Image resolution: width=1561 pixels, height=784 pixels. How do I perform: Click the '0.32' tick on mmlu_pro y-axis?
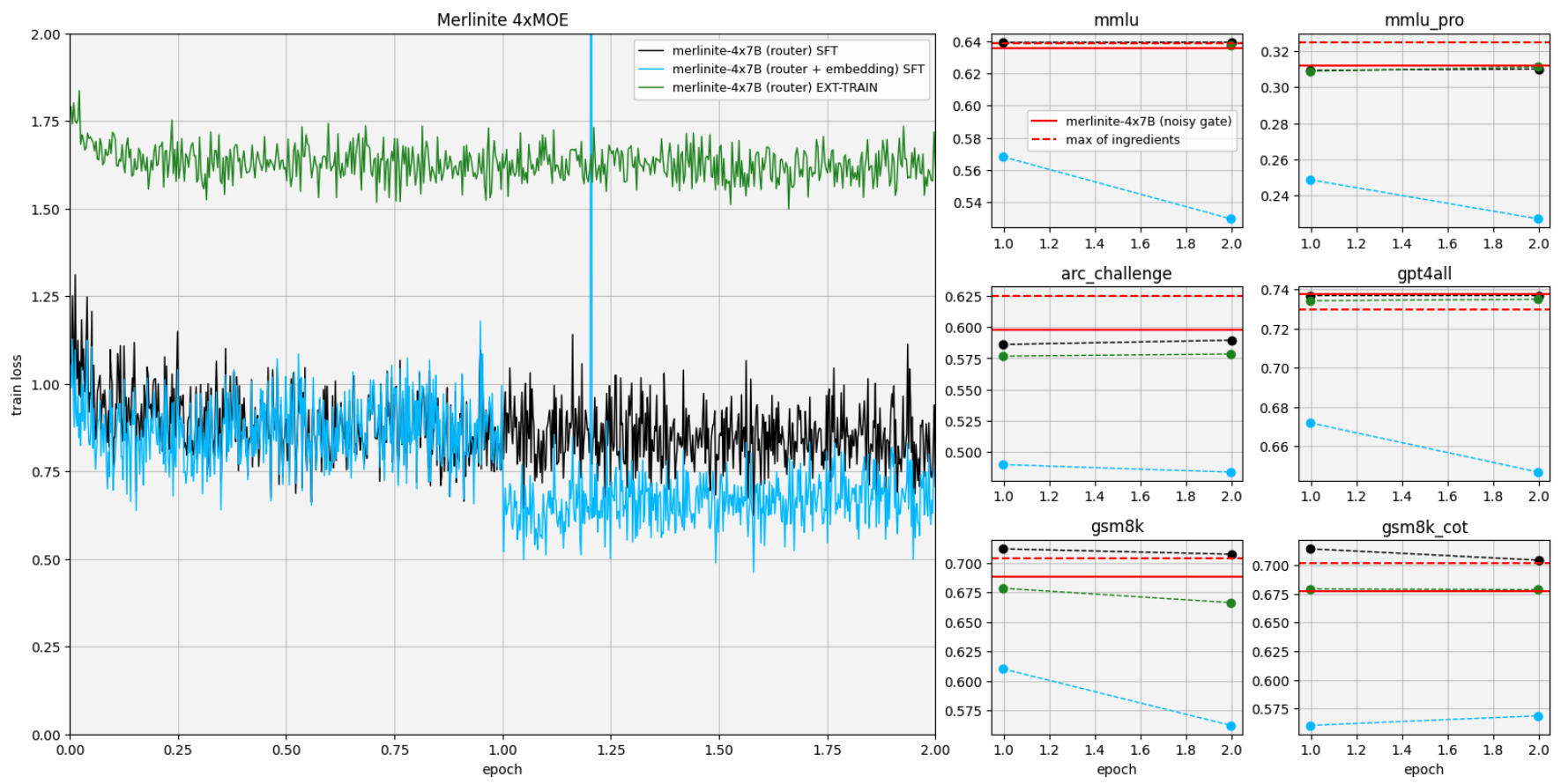pyautogui.click(x=1275, y=51)
